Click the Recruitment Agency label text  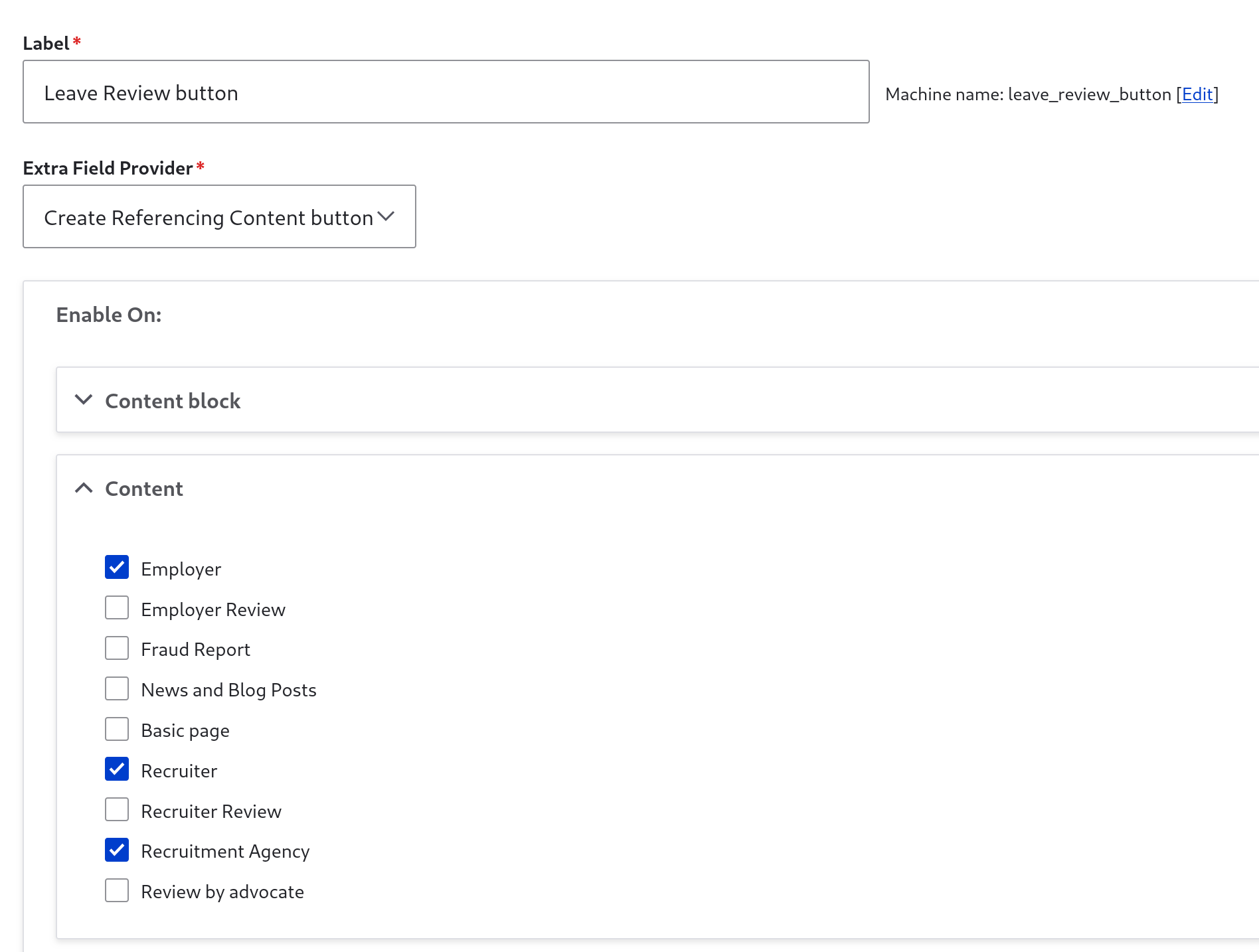[x=225, y=851]
